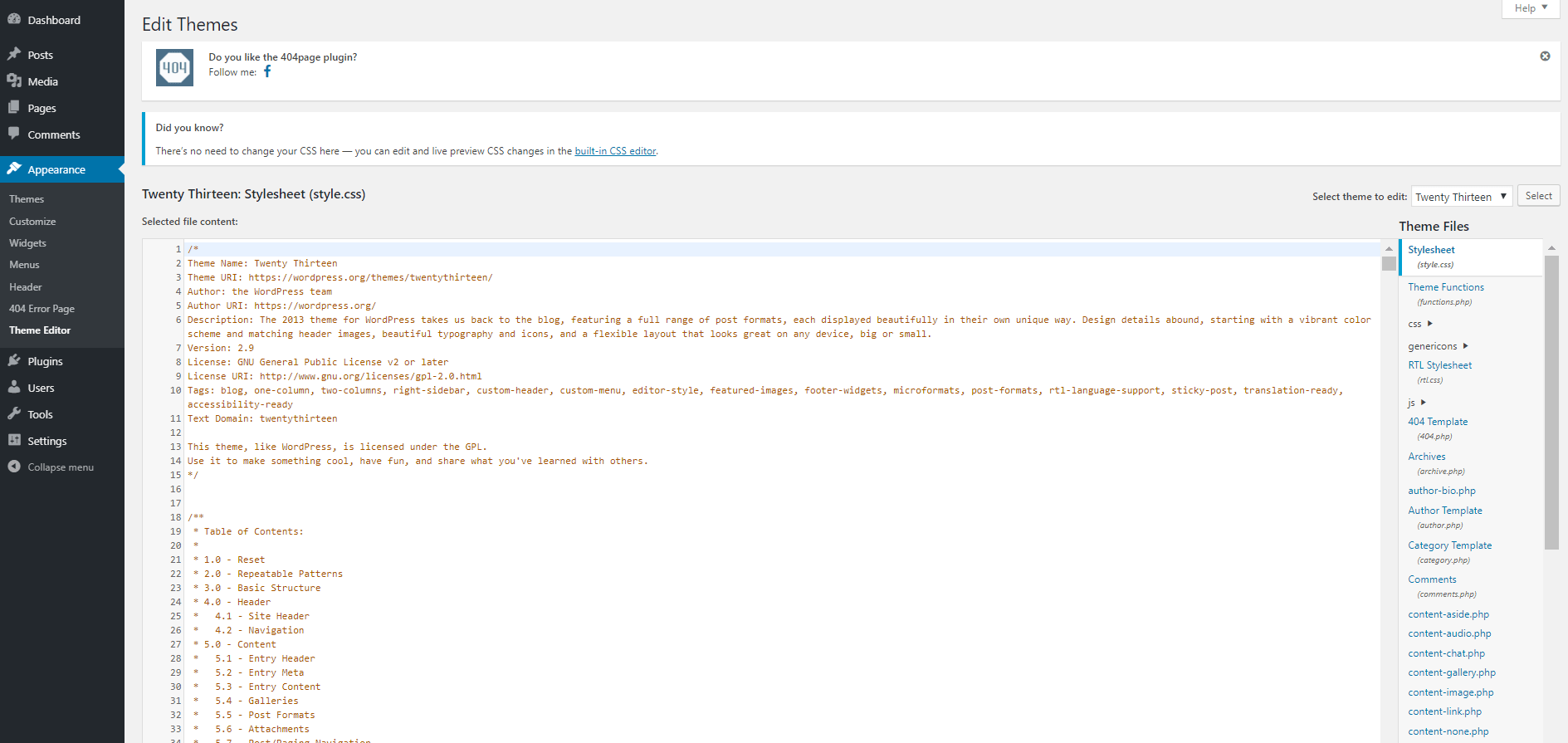Place cursor on code line 1
The width and height of the screenshot is (1568, 743).
tap(780, 249)
